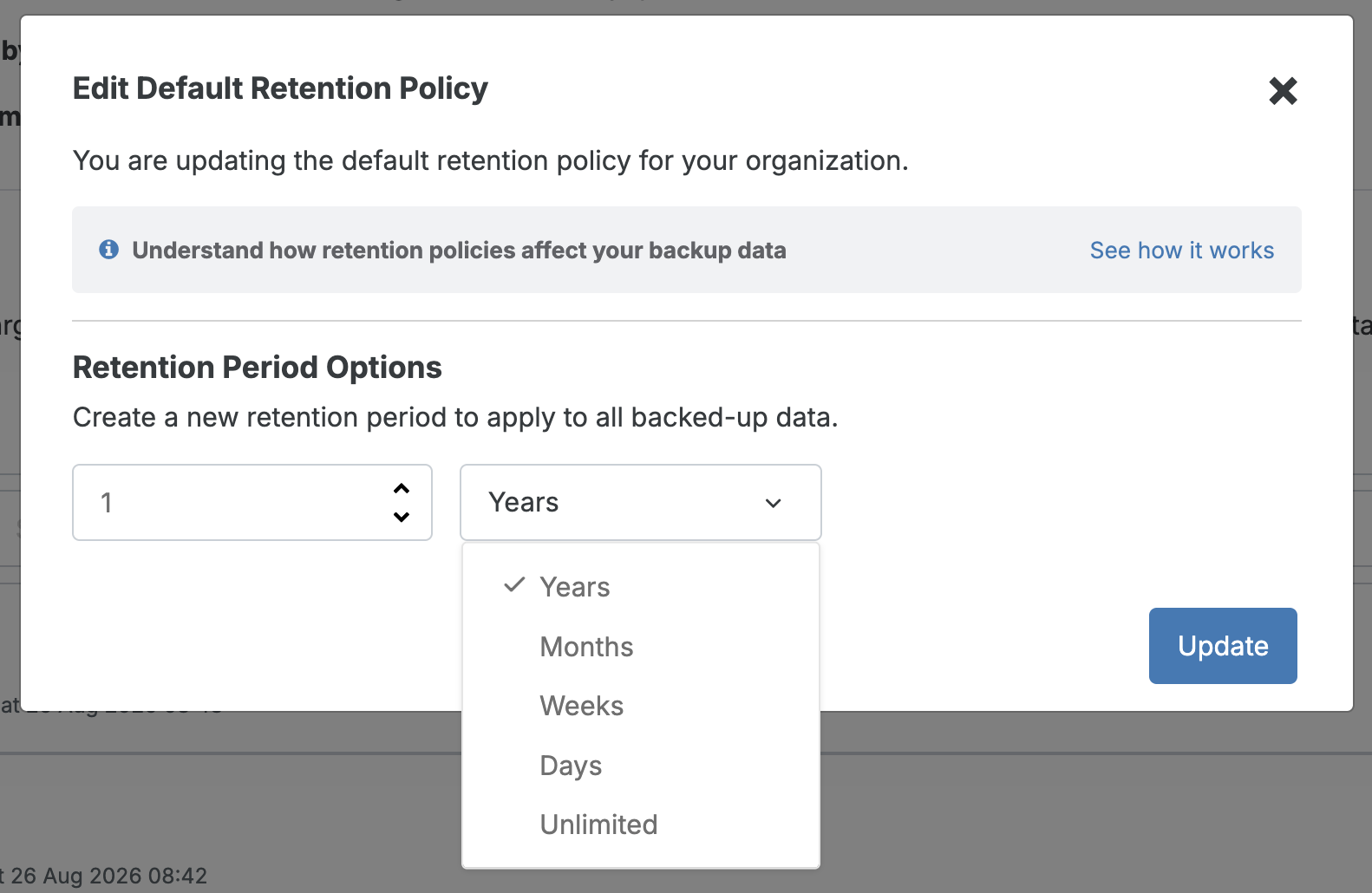Set retention unit to Unlimited
This screenshot has height=893, width=1372.
click(x=641, y=825)
